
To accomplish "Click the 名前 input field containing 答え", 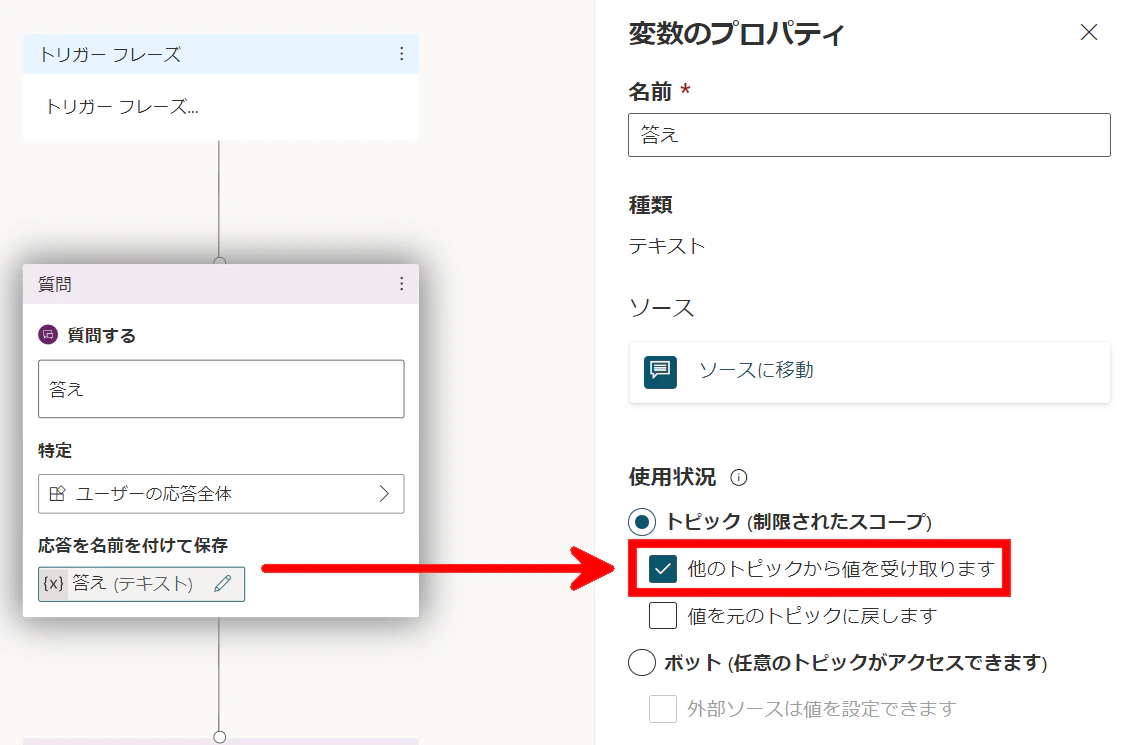I will pos(869,134).
